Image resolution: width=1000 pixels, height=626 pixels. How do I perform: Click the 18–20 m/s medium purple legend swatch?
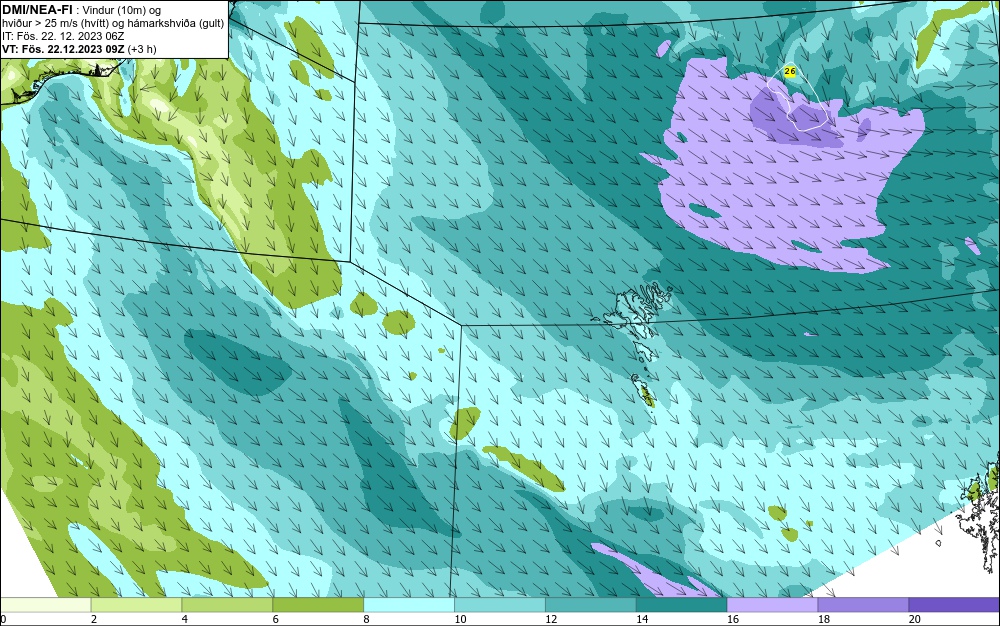coord(864,604)
